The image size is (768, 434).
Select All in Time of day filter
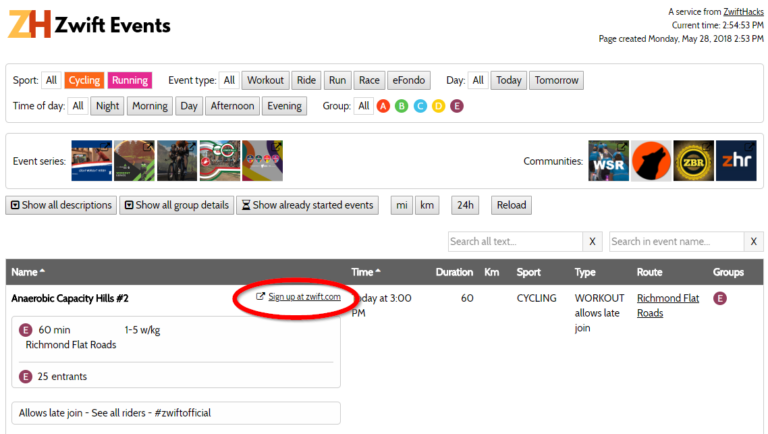click(78, 106)
